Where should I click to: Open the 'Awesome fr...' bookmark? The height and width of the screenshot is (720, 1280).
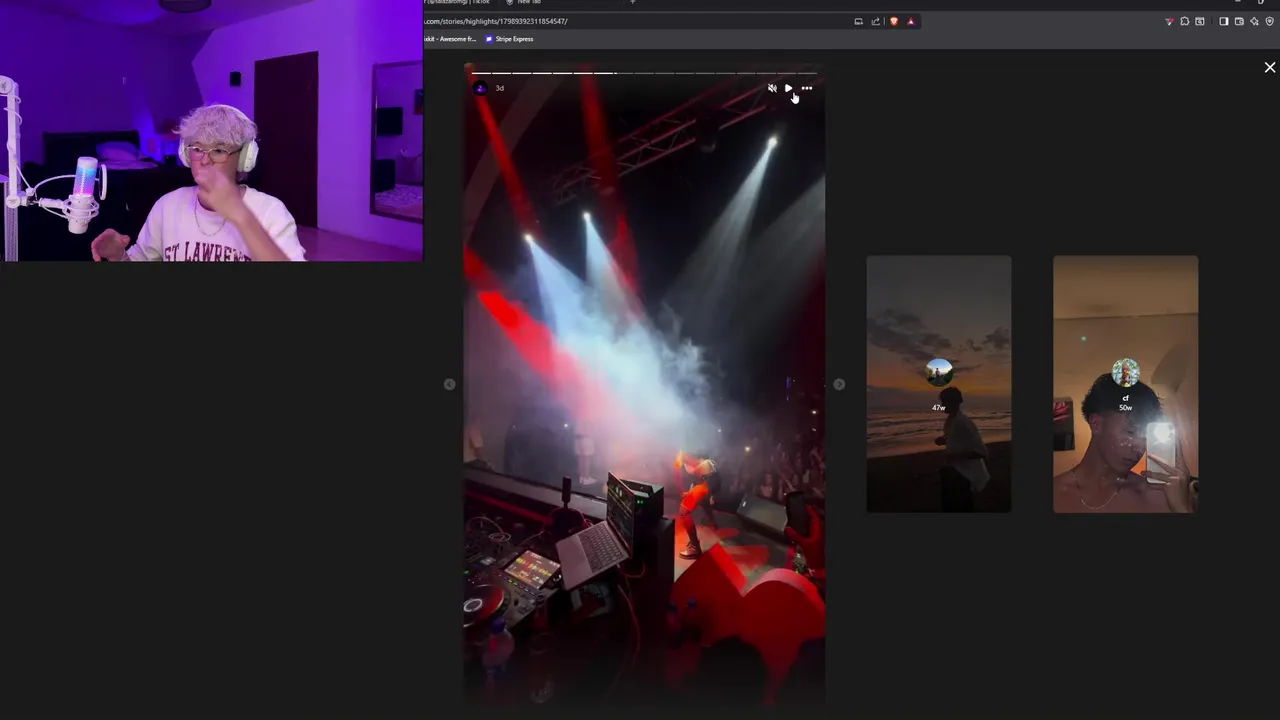pos(451,39)
